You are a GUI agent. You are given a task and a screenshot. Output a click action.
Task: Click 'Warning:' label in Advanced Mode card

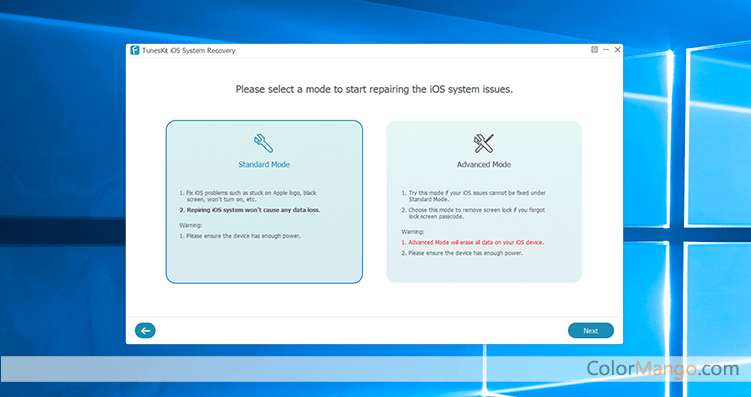pyautogui.click(x=412, y=231)
